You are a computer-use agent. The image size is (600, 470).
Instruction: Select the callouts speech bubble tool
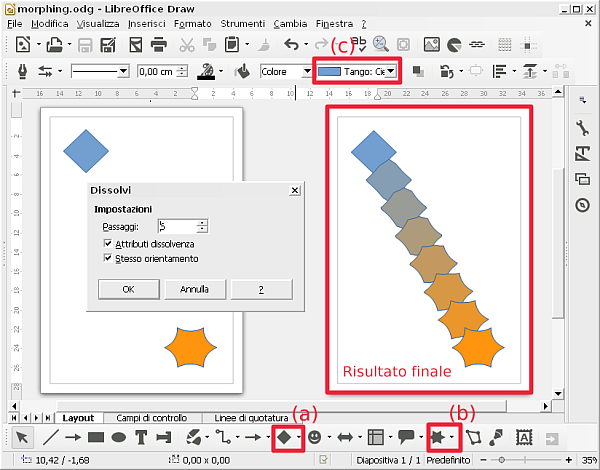click(406, 437)
